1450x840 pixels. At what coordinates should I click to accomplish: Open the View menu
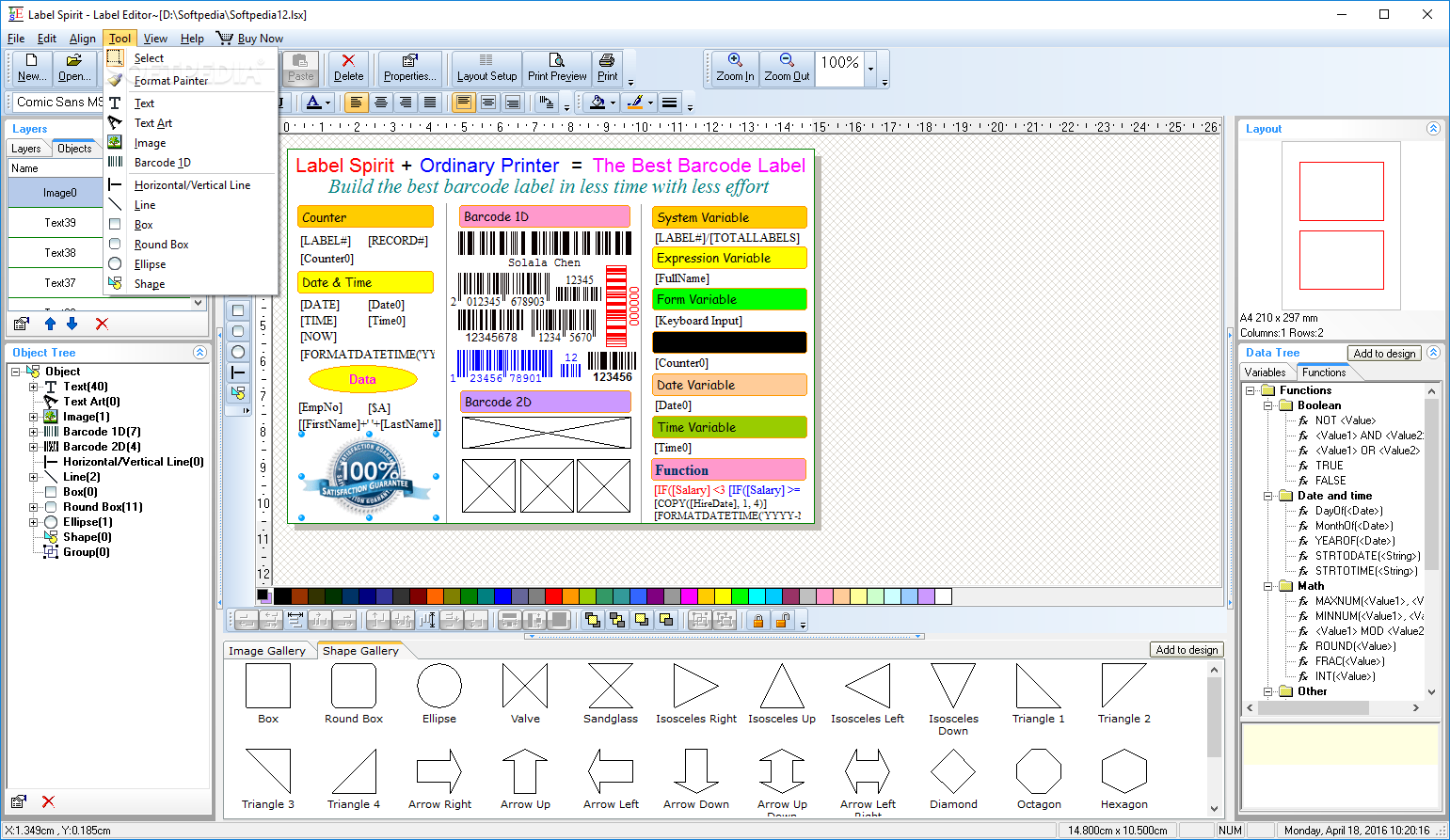155,39
